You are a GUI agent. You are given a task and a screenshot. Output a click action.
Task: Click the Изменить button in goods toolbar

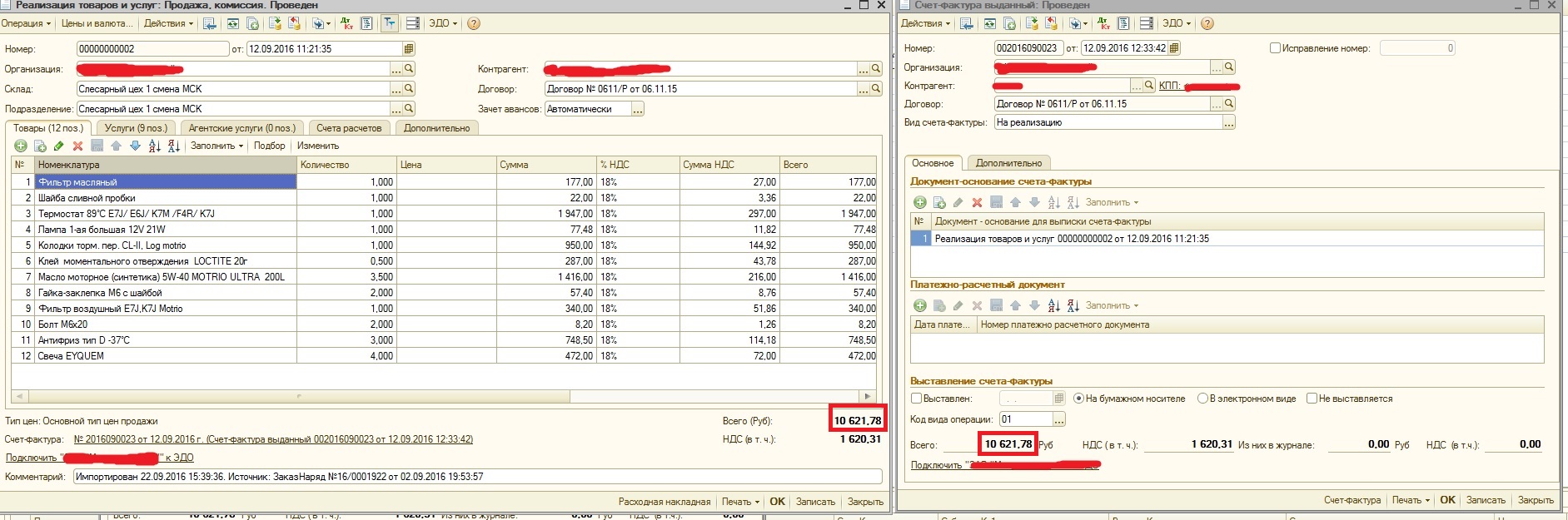tap(317, 146)
